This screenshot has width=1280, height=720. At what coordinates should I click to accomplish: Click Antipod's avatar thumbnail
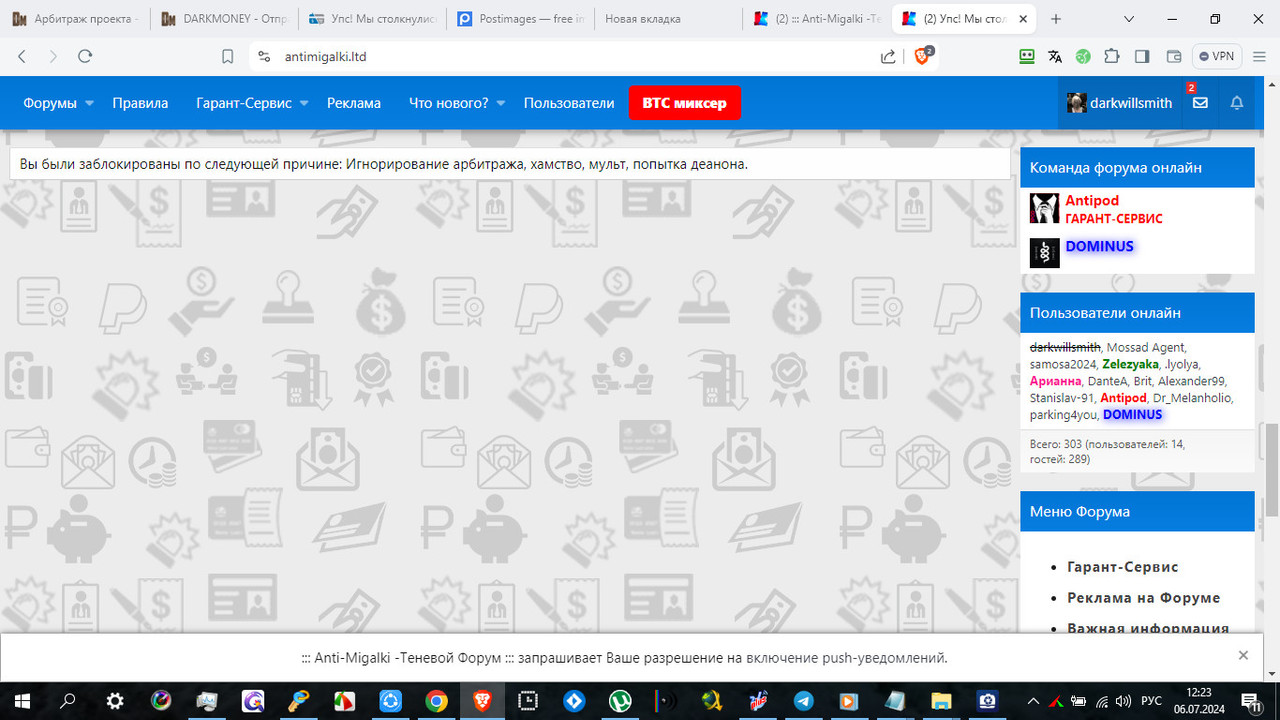tap(1045, 208)
